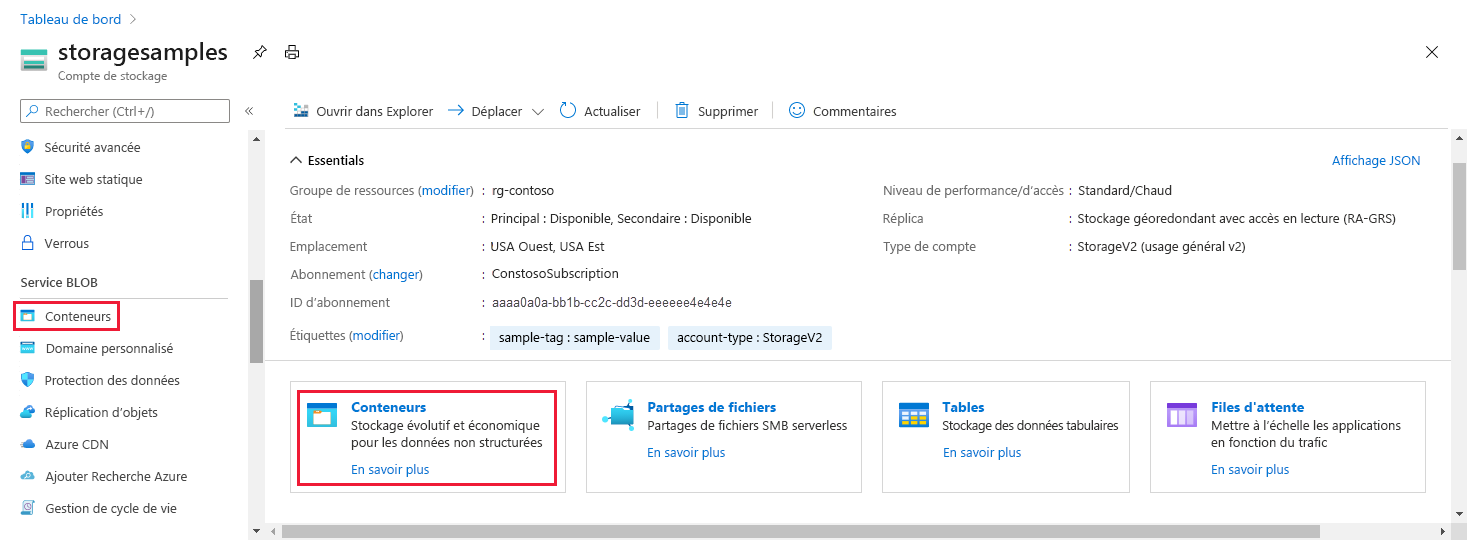Click the Ouvrir dans Explorer icon
The image size is (1467, 540).
(300, 111)
